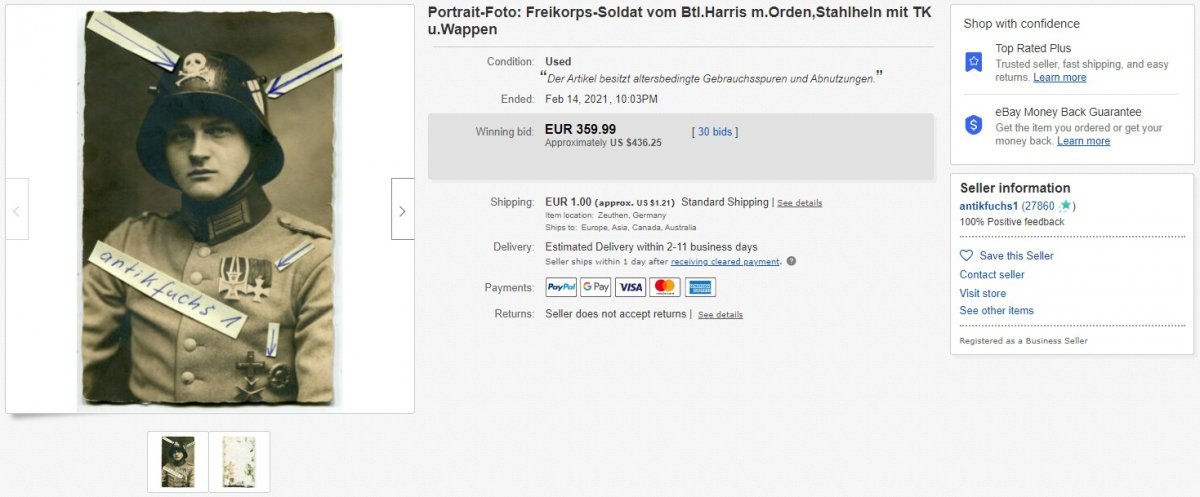Click the PayPal payment icon

coord(561,288)
